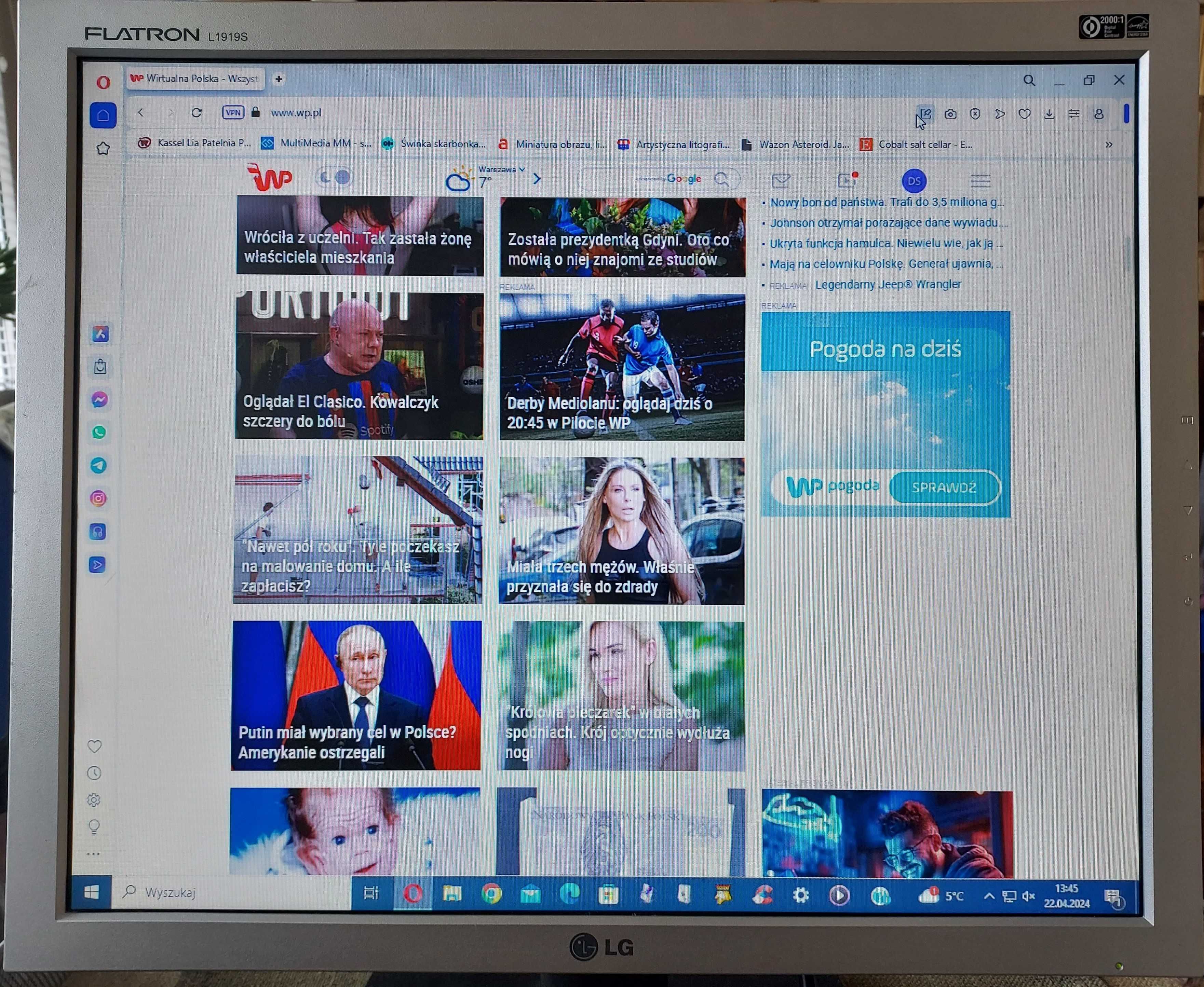The width and height of the screenshot is (1204, 987).
Task: Open the downloads toolbar icon
Action: (1049, 114)
